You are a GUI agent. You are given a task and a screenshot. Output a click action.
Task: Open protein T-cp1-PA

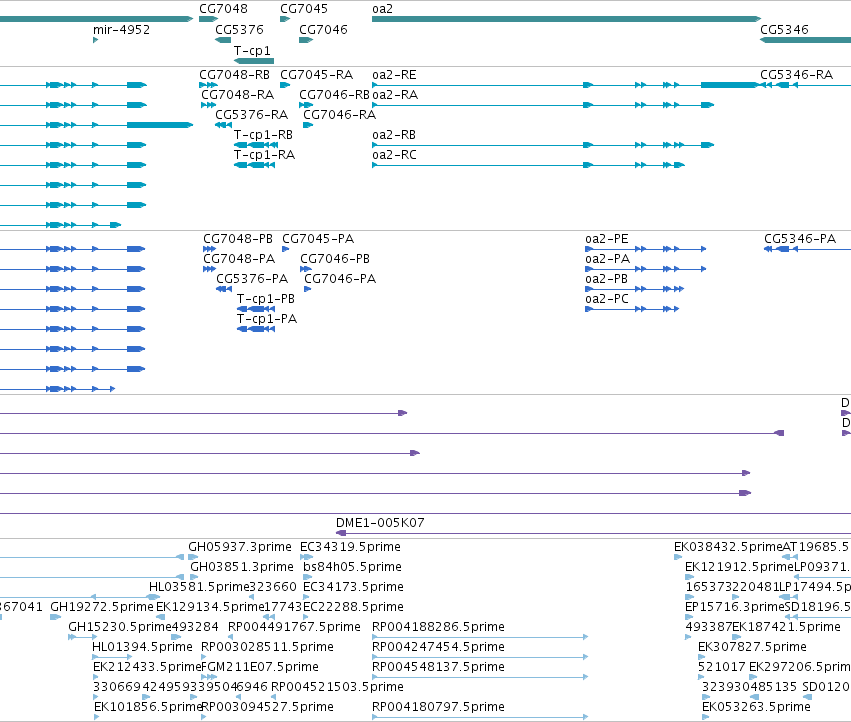[x=267, y=319]
